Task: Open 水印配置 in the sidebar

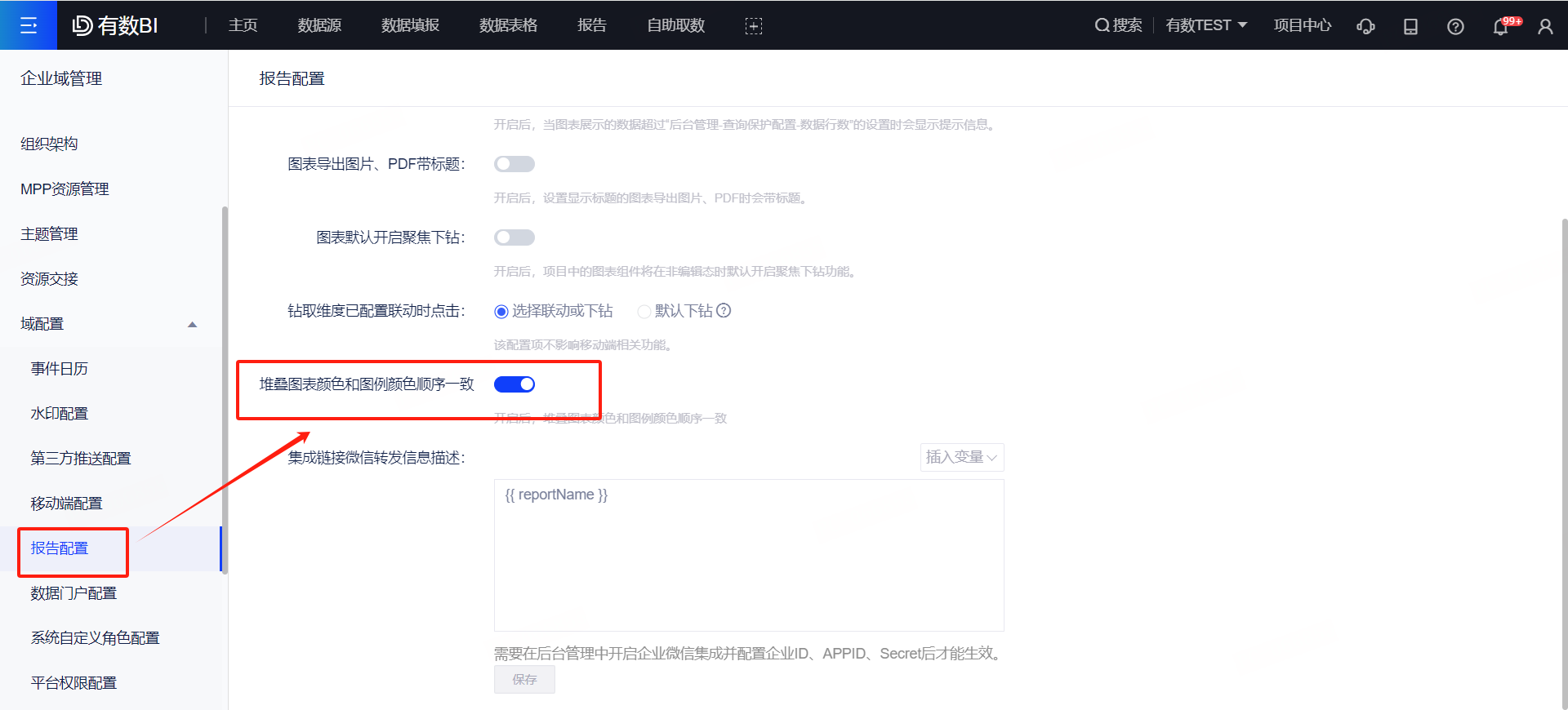Action: point(60,414)
